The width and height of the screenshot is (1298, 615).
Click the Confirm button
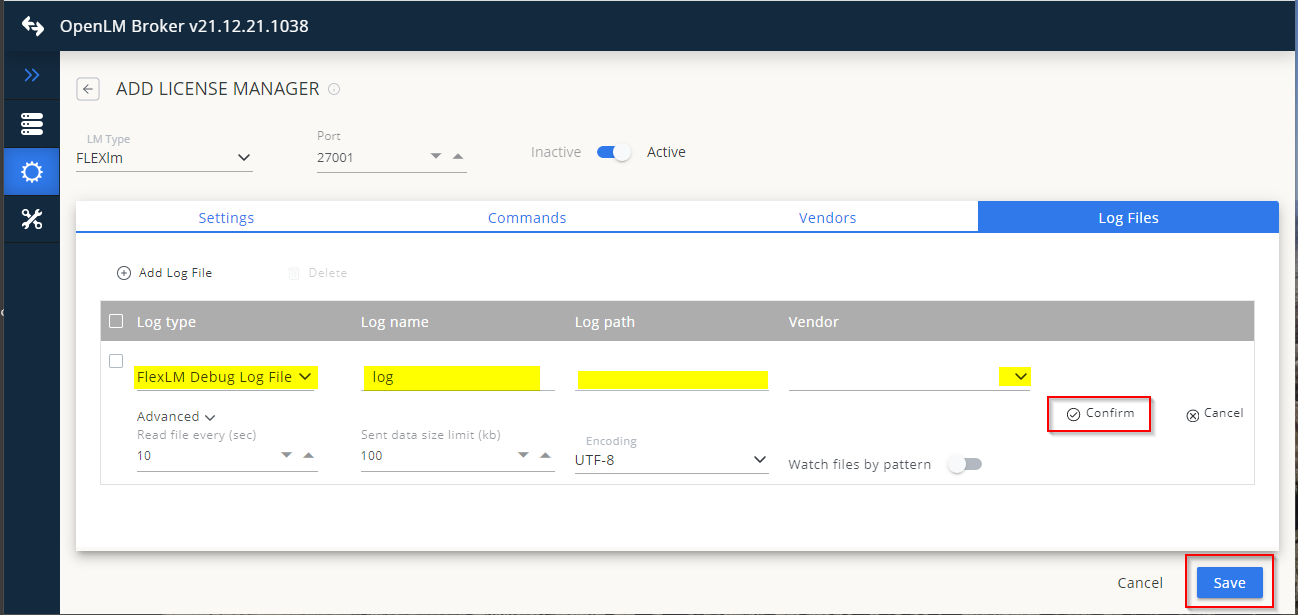coord(1100,413)
